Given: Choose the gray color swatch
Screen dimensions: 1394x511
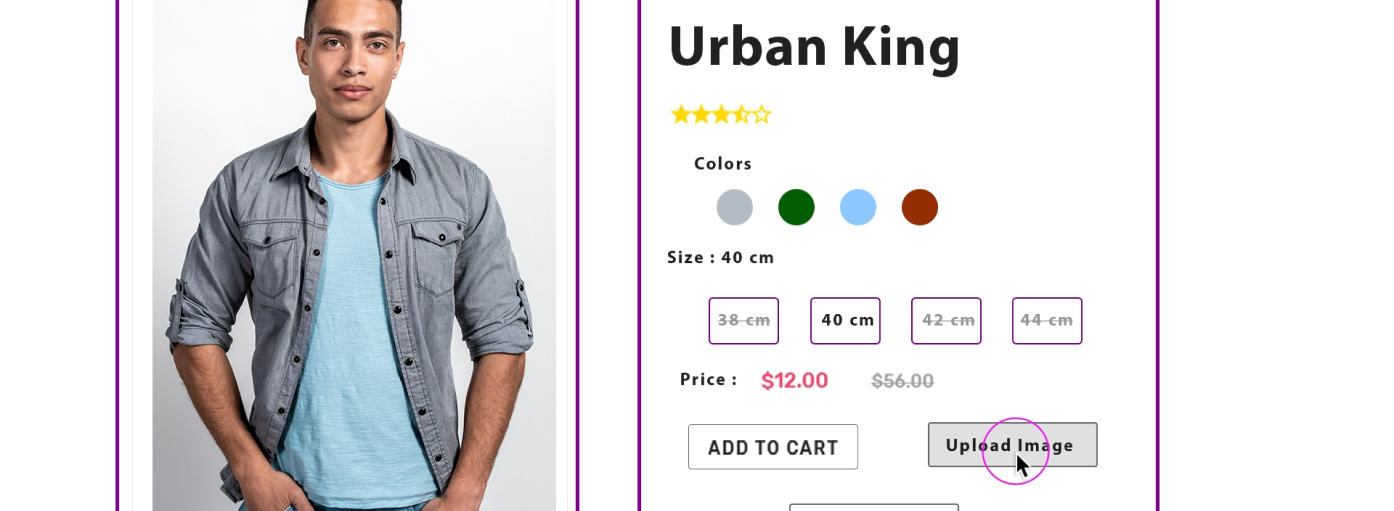Looking at the screenshot, I should (x=735, y=207).
